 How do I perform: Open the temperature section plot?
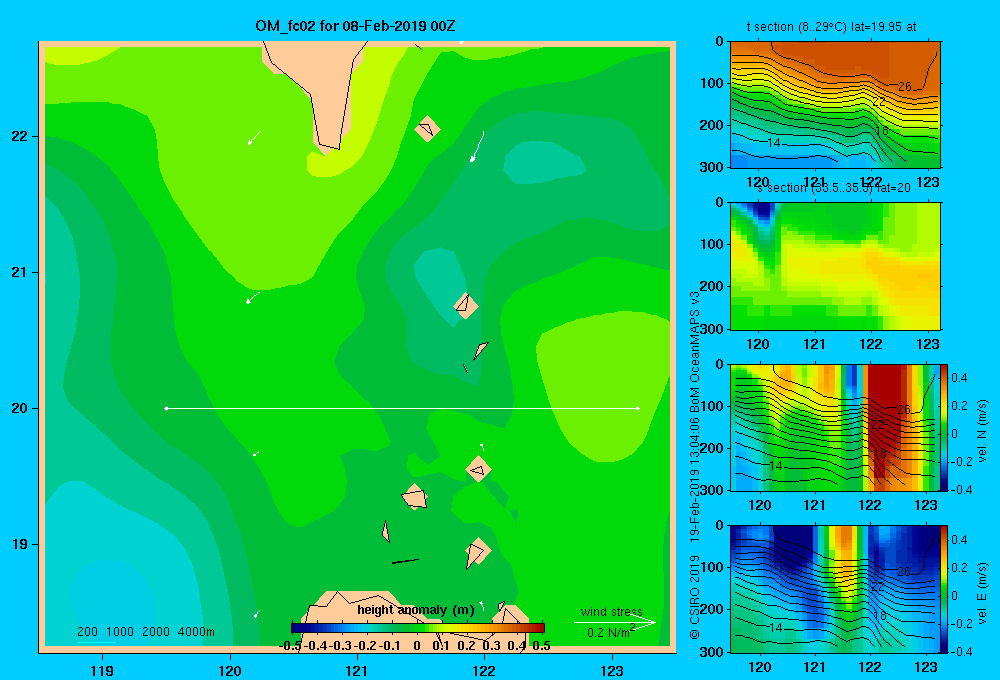click(835, 105)
